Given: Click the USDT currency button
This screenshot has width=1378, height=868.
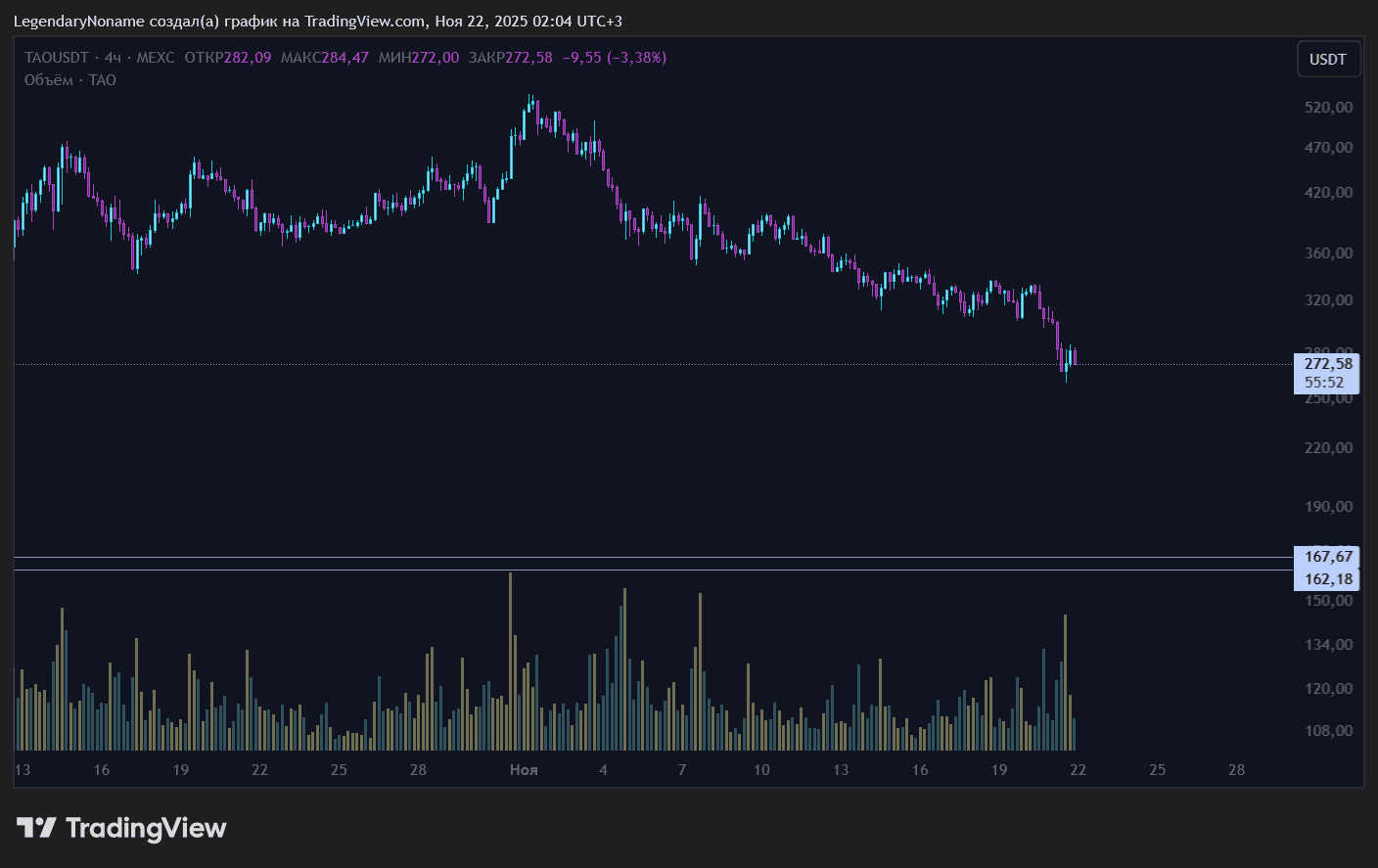Looking at the screenshot, I should (x=1327, y=60).
